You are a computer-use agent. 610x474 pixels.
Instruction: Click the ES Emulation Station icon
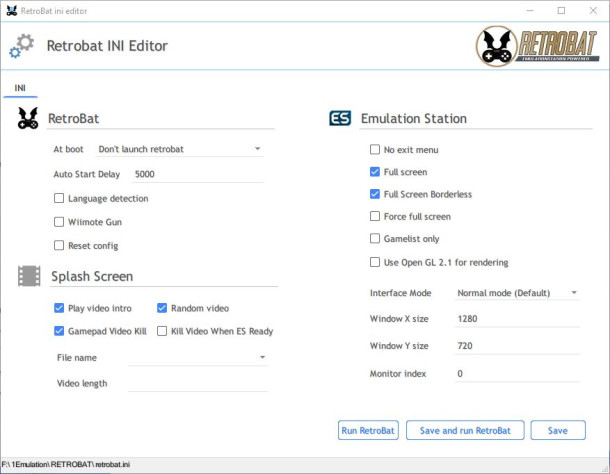tap(340, 118)
